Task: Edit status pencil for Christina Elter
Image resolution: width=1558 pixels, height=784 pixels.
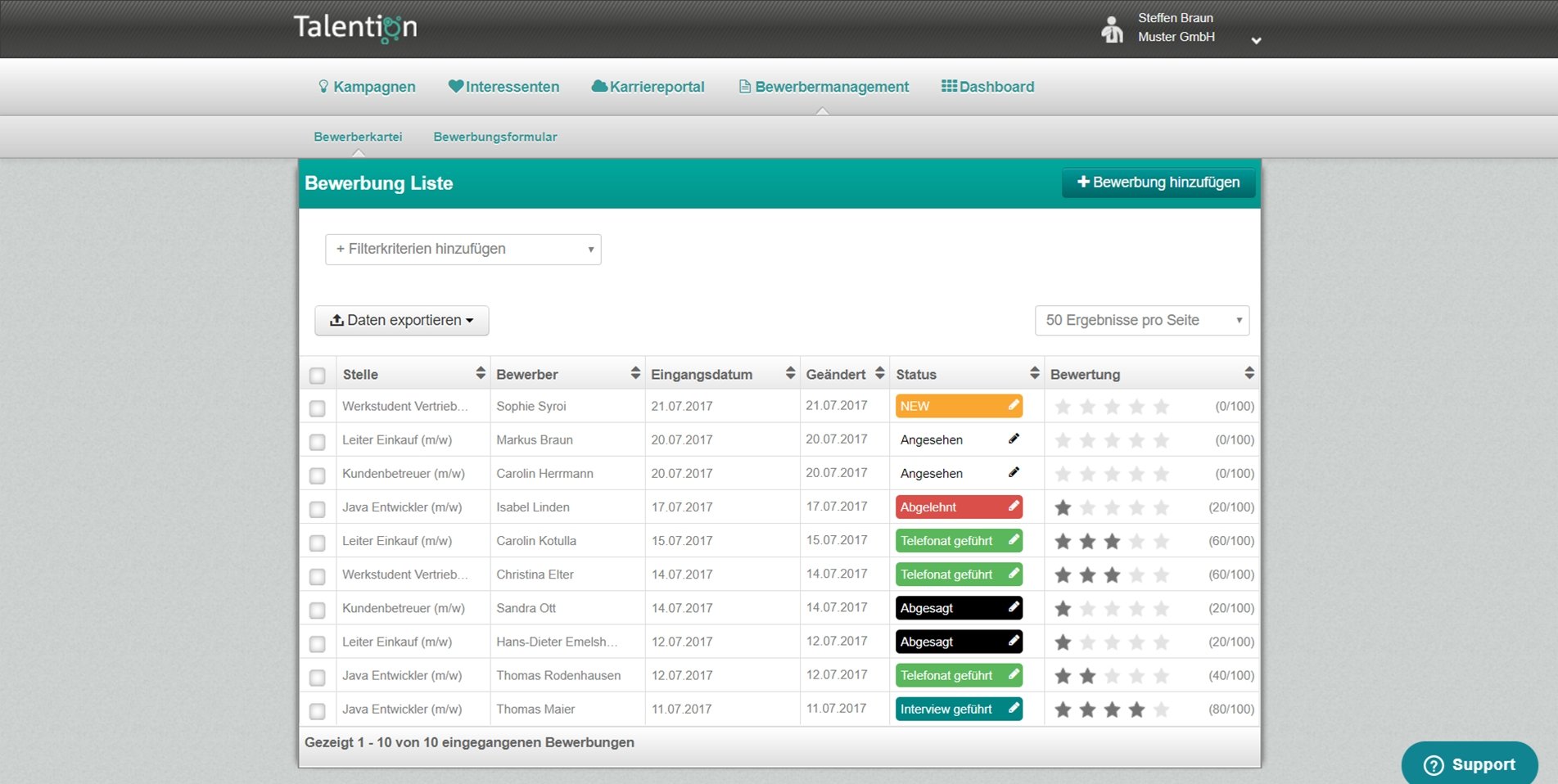Action: click(x=1014, y=574)
